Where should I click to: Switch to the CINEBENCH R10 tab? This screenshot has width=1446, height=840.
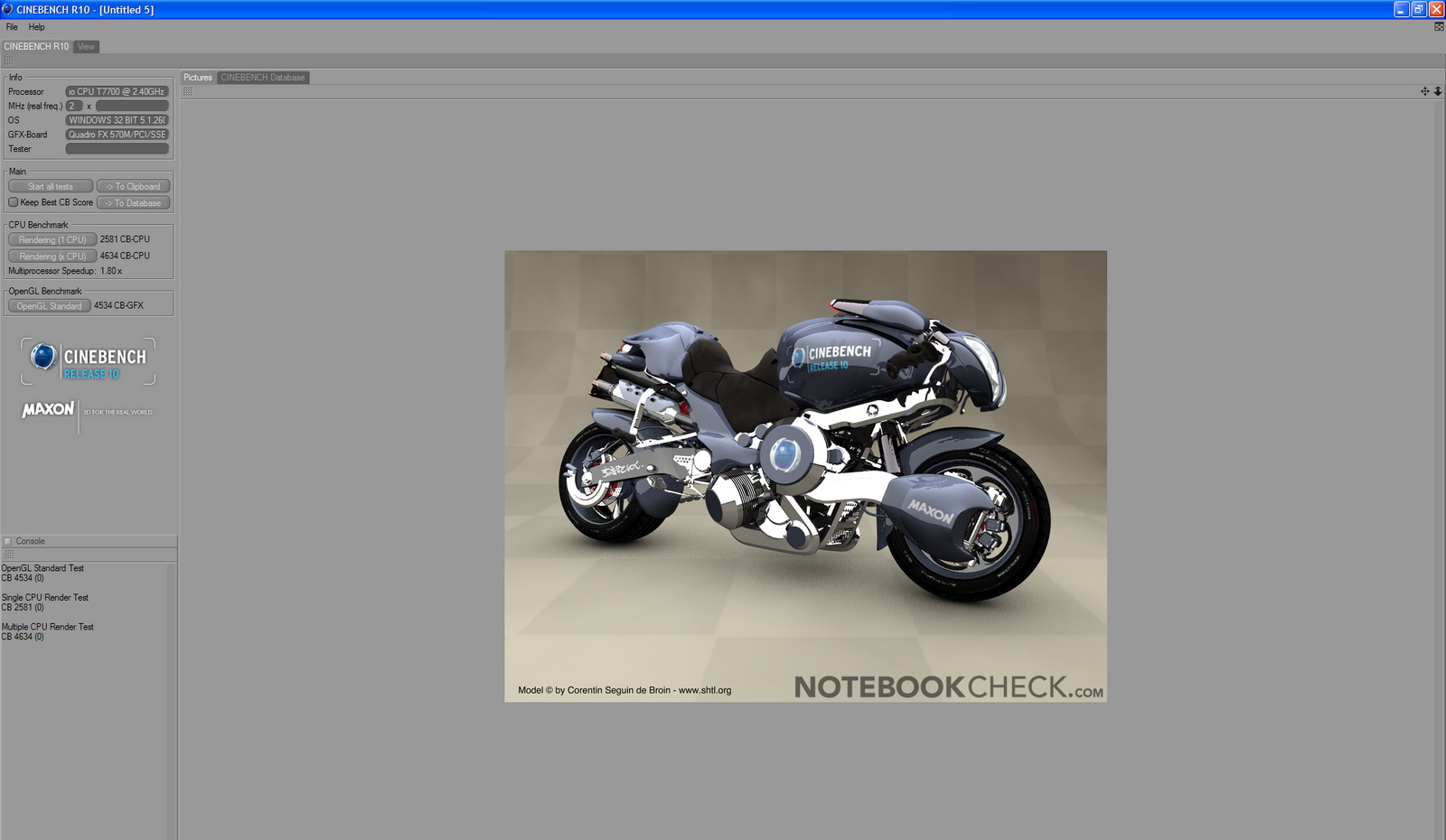click(36, 47)
